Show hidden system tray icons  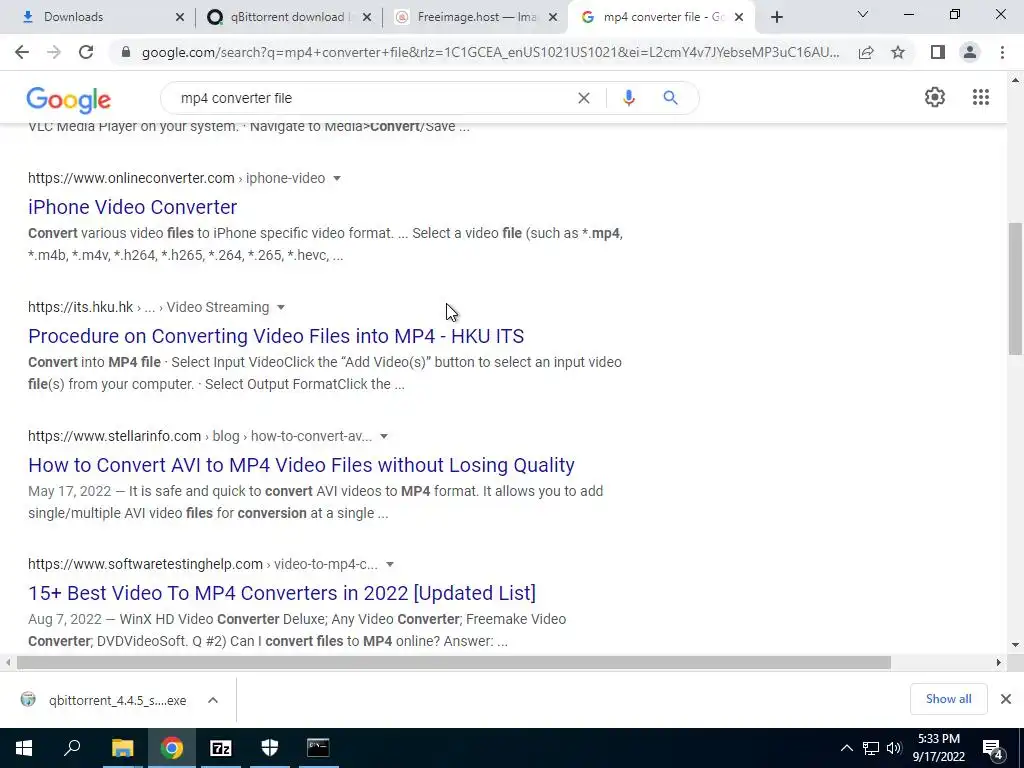[846, 748]
